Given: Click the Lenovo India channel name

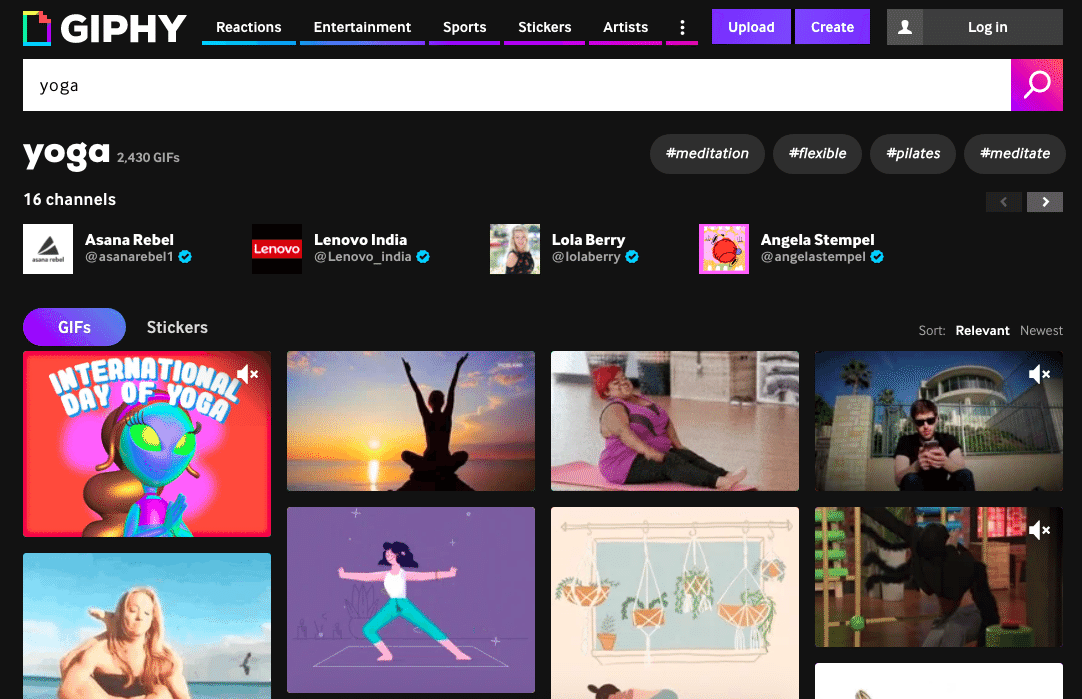Looking at the screenshot, I should 360,240.
